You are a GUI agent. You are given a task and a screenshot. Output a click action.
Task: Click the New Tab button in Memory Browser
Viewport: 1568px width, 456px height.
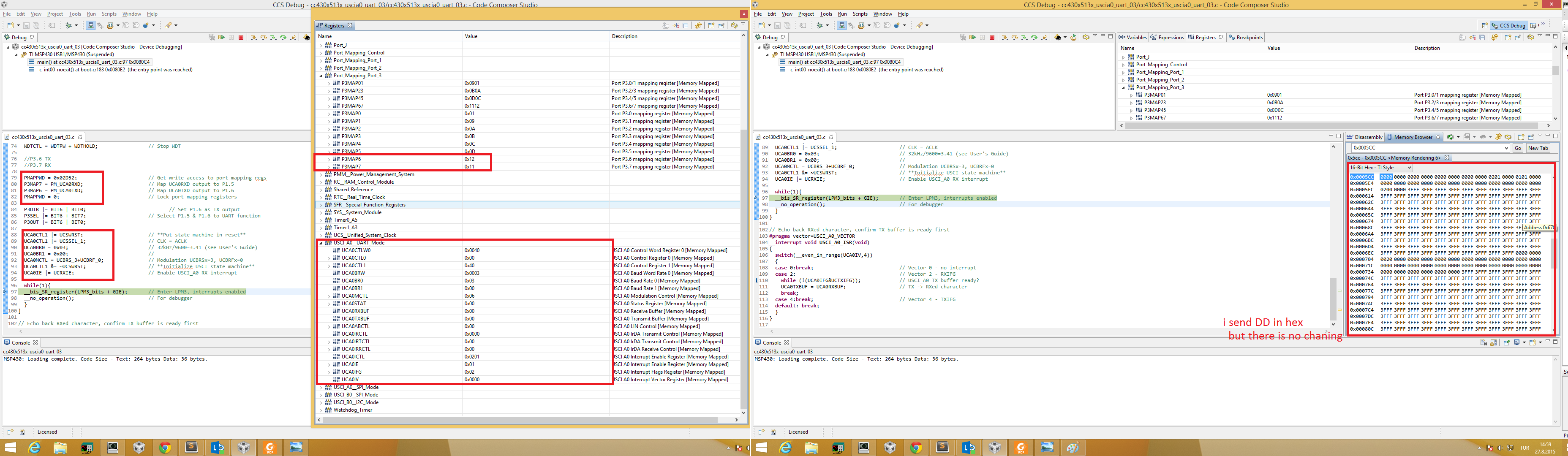coord(1538,148)
